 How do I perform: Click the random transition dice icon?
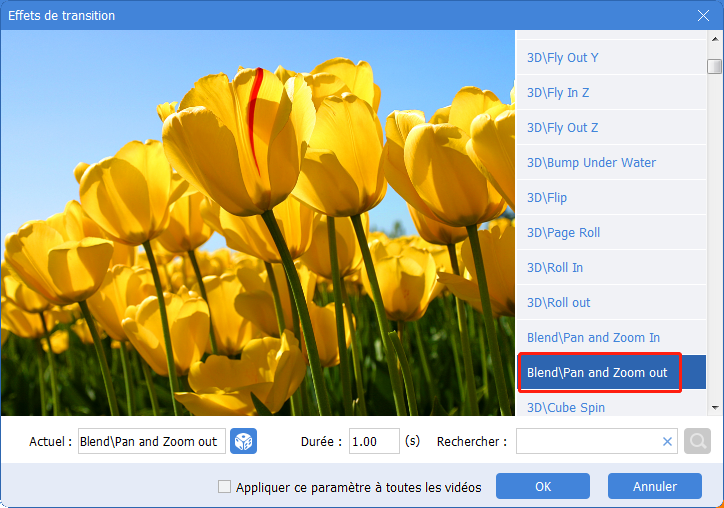pyautogui.click(x=243, y=441)
